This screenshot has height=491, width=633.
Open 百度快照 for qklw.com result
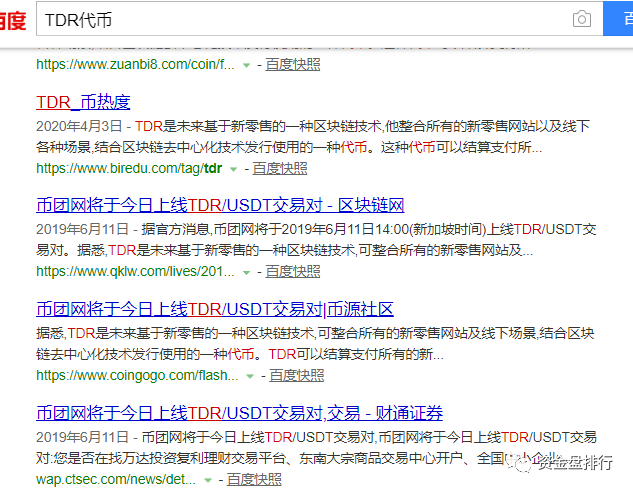(x=293, y=272)
